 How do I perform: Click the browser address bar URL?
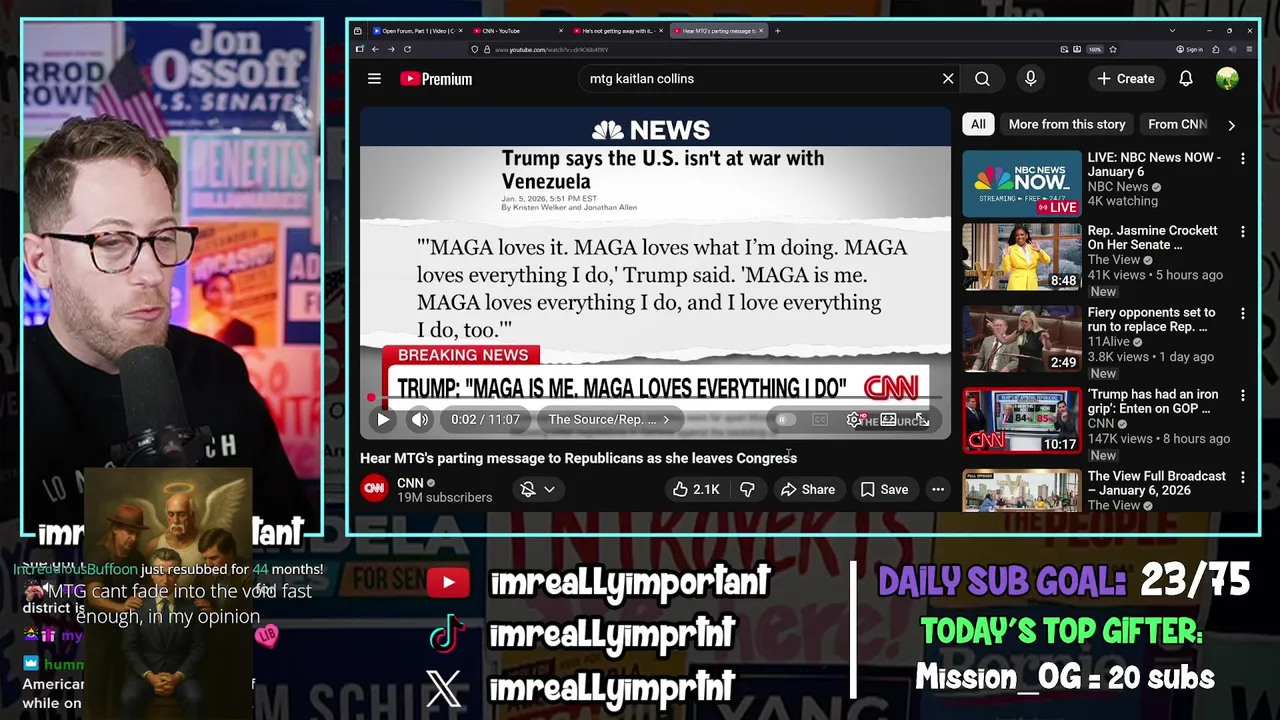[x=551, y=49]
